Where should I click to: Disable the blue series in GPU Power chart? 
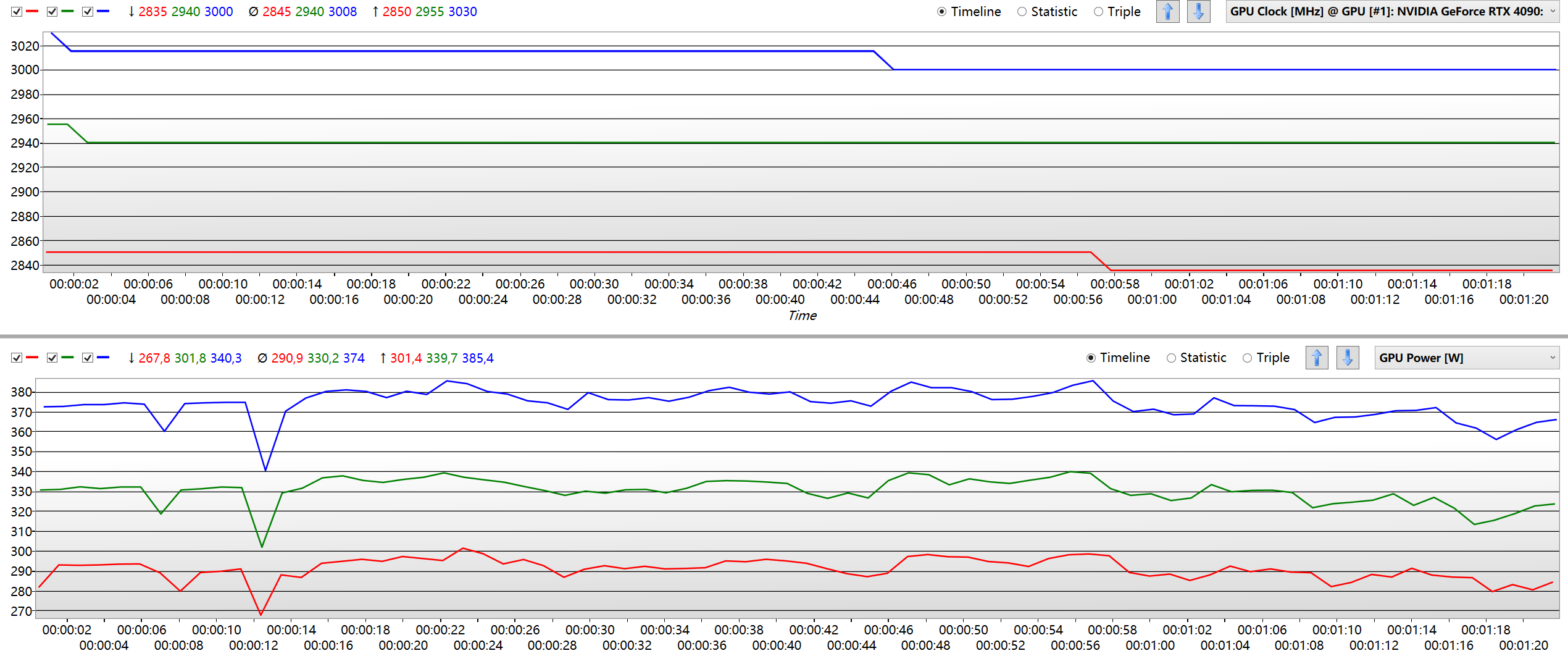pos(88,358)
